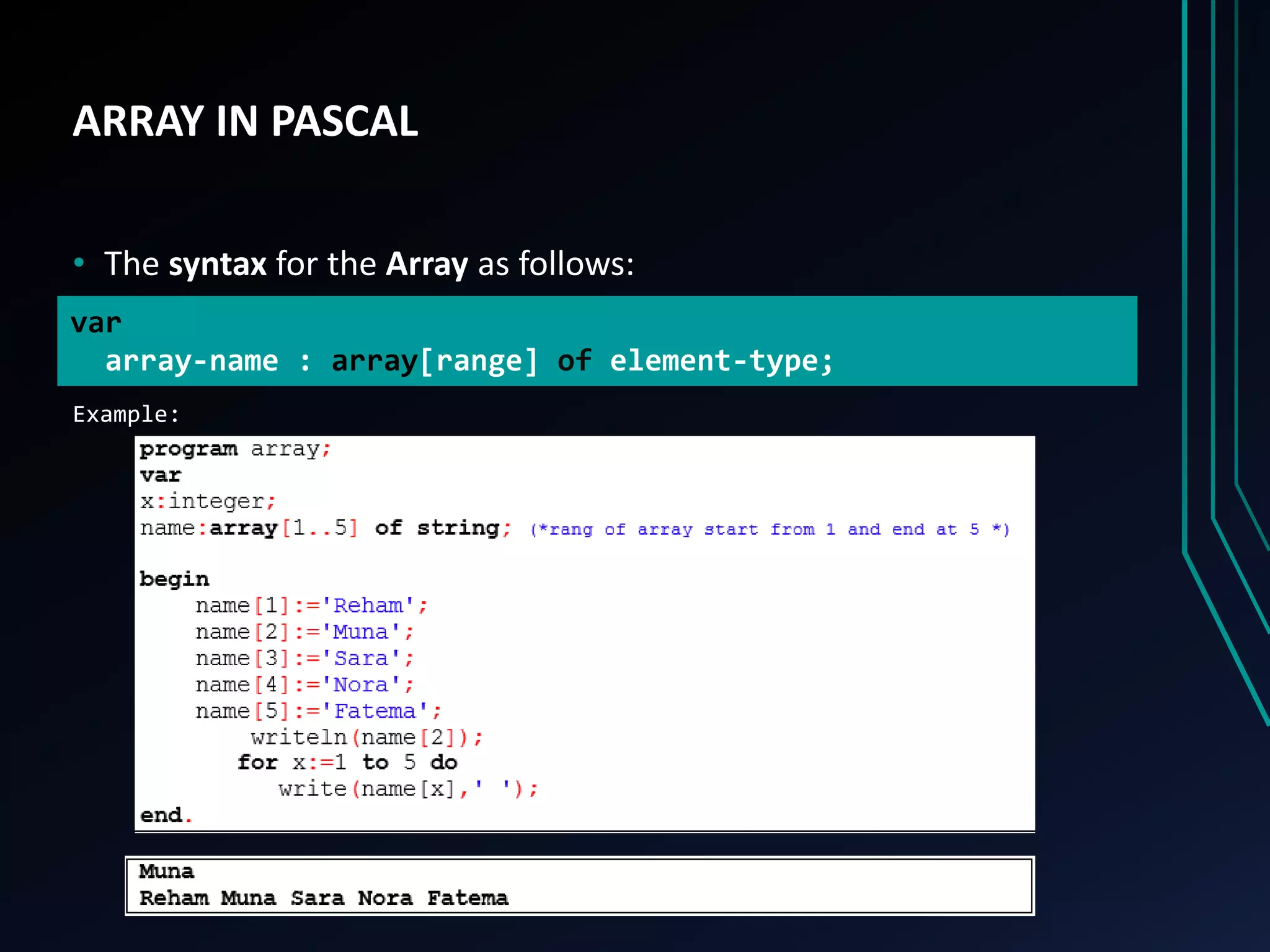
Task: Click the ARRAY IN PASCAL slide title
Action: (245, 121)
